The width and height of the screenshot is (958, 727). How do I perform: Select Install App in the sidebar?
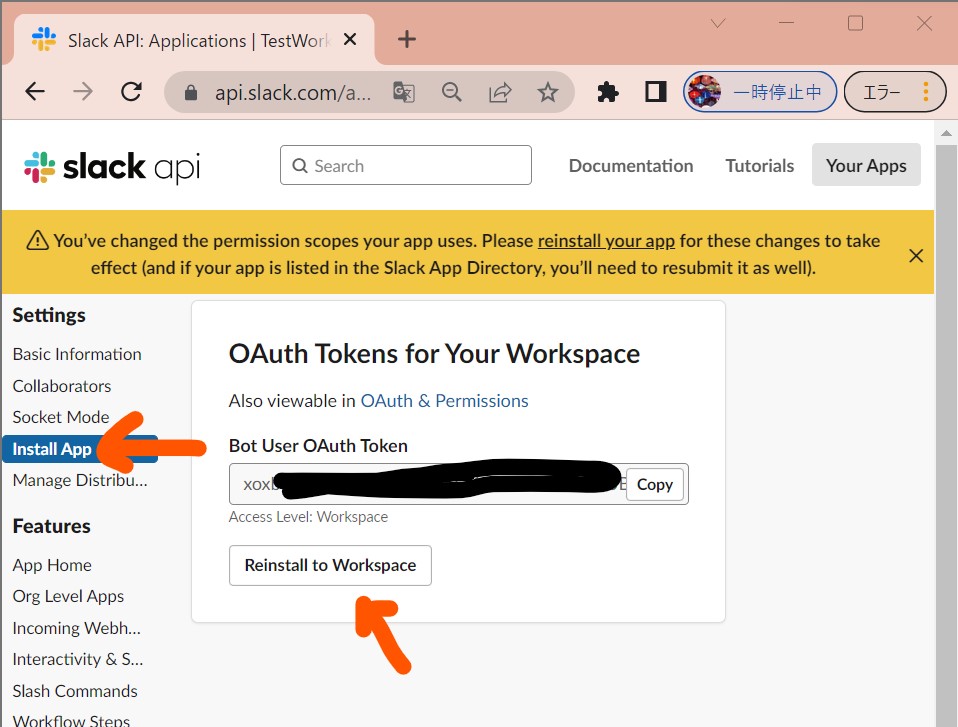(80, 449)
